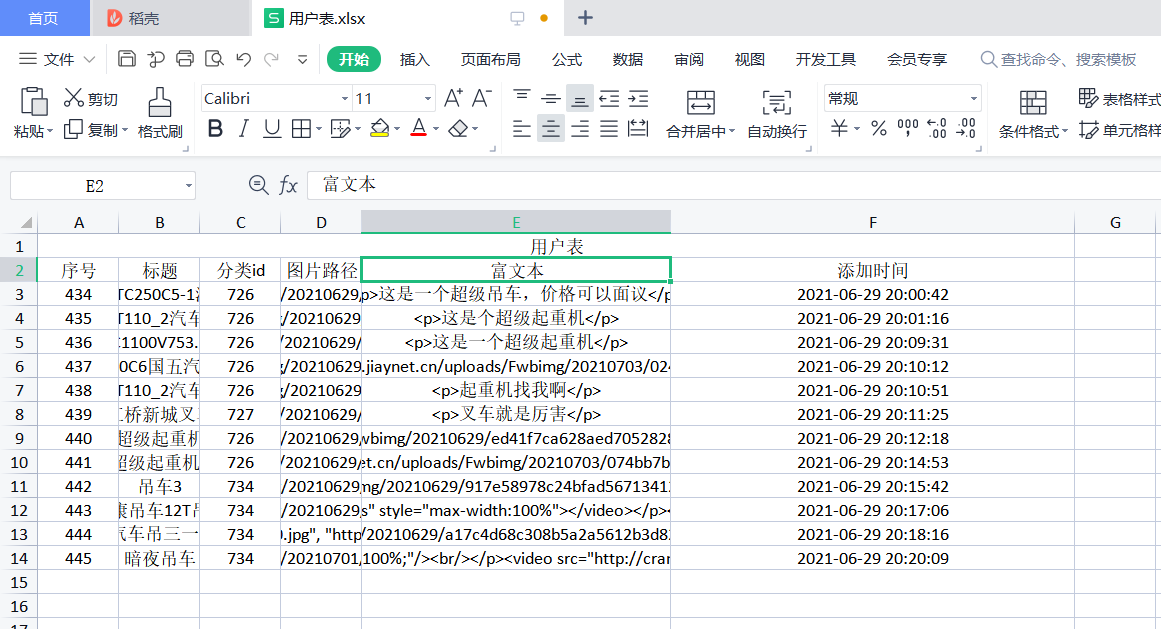Align text to top
The image size is (1161, 629).
click(521, 98)
